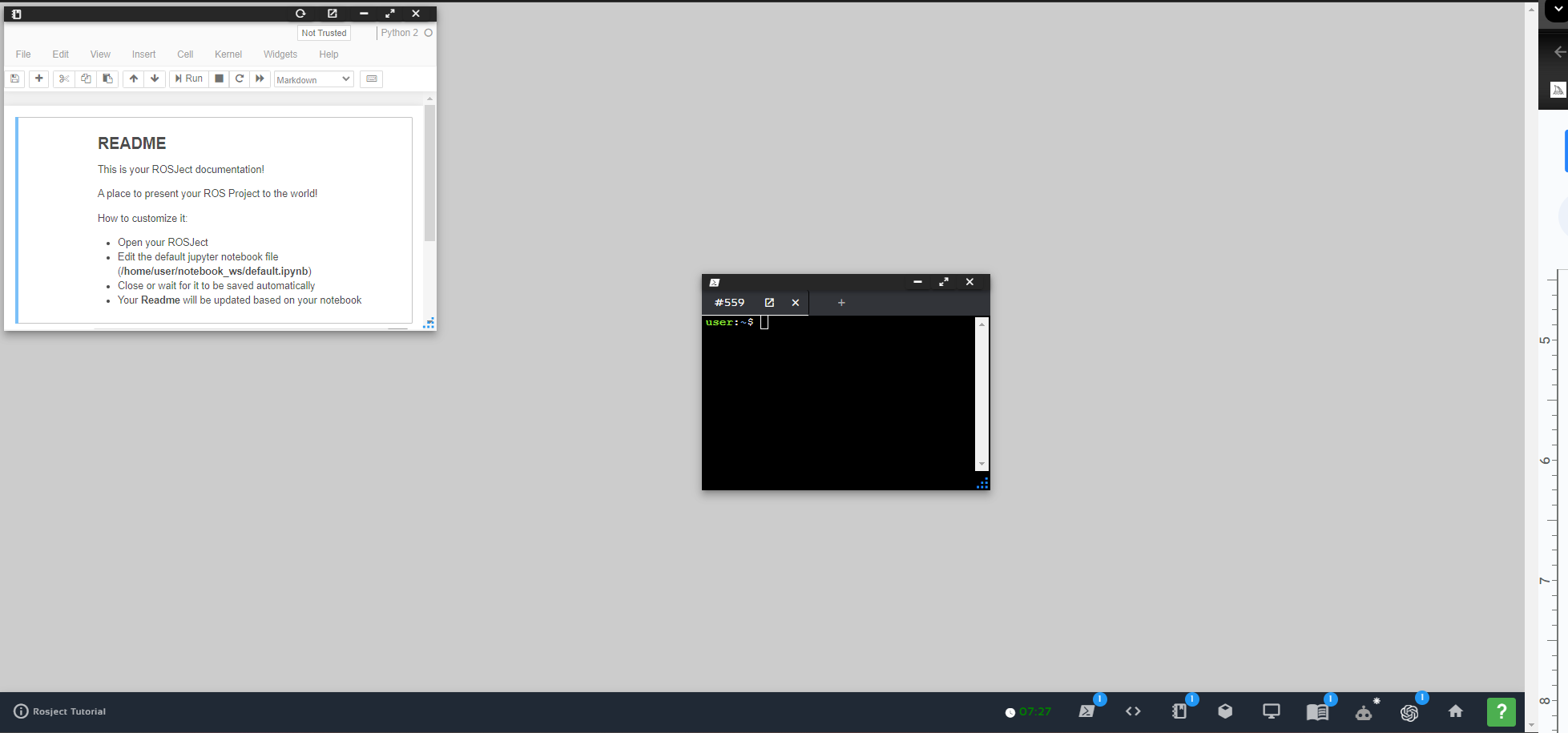Viewport: 1568px width, 733px height.
Task: Select terminal tab #559
Action: [729, 303]
